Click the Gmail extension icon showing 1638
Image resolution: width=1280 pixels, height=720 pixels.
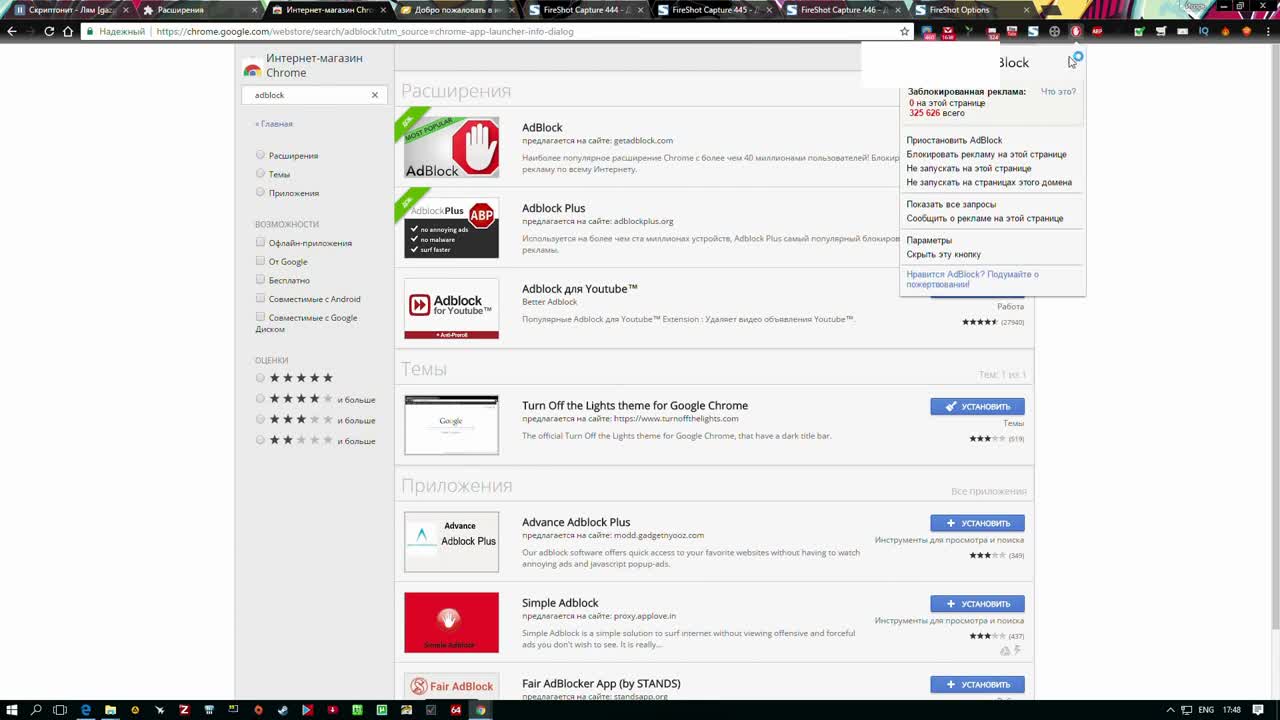(948, 33)
